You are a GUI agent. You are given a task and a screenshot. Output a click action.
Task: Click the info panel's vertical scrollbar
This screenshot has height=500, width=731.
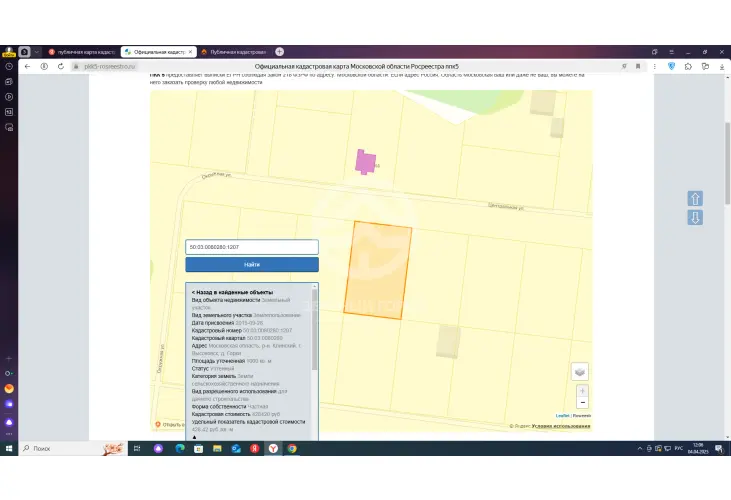pos(315,329)
